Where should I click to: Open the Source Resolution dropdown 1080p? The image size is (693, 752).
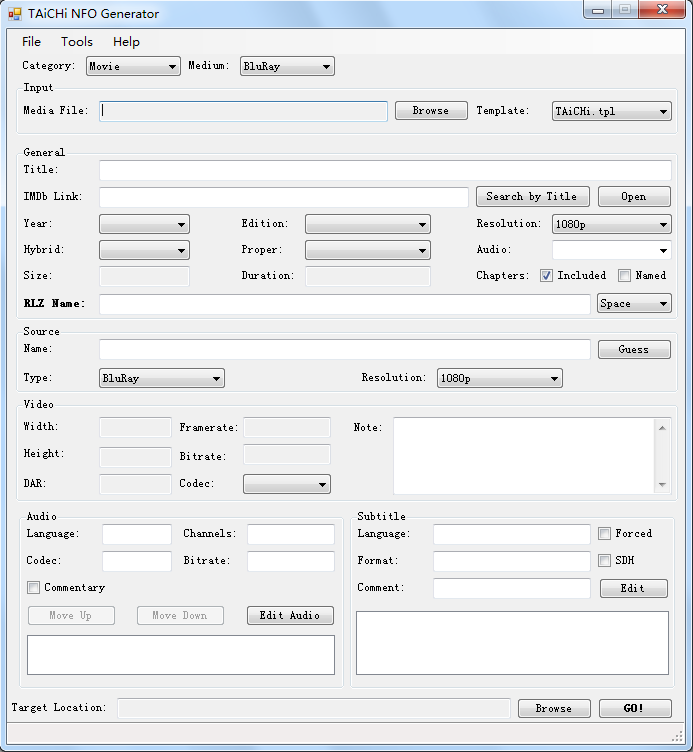(499, 378)
